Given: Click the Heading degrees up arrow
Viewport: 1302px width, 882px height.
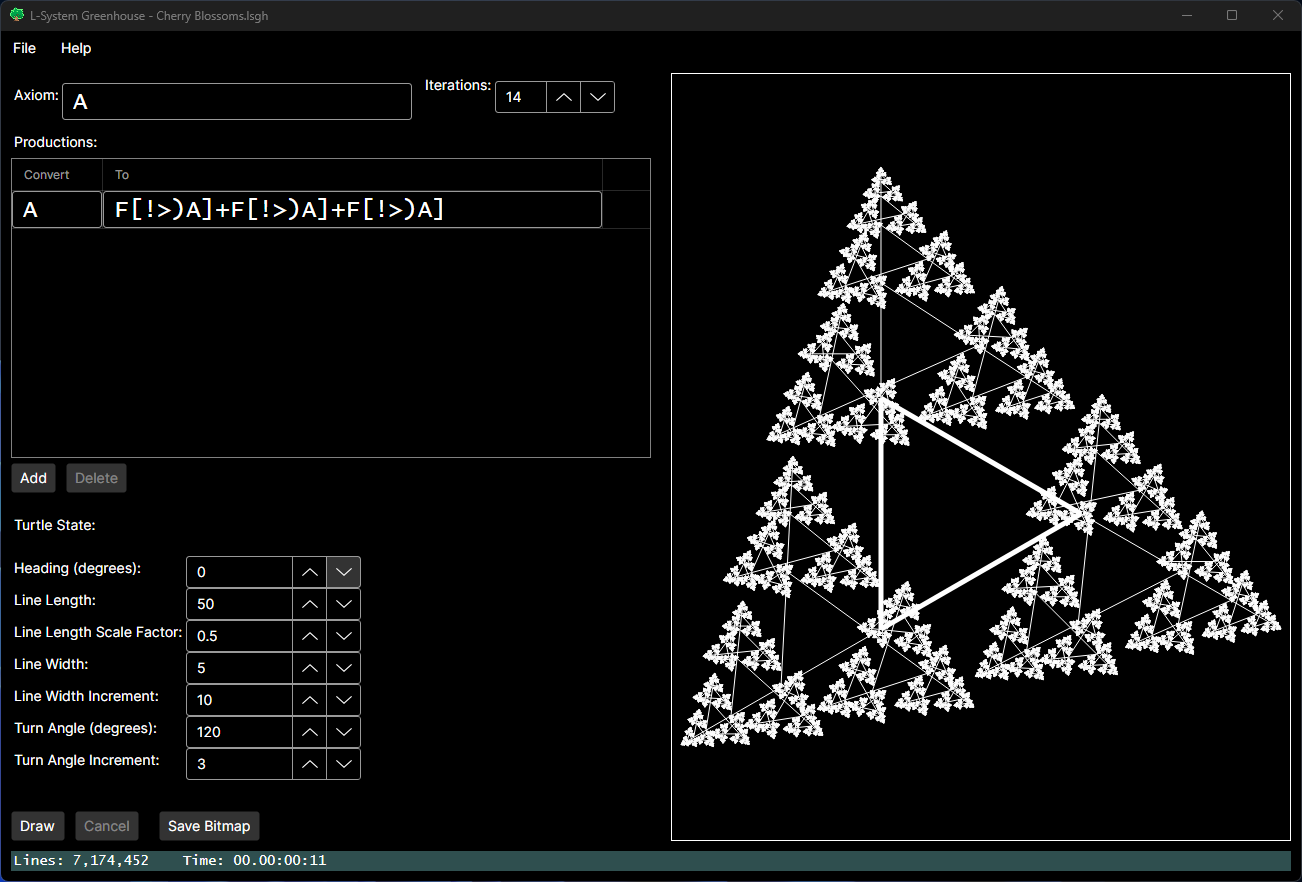Looking at the screenshot, I should tap(310, 572).
